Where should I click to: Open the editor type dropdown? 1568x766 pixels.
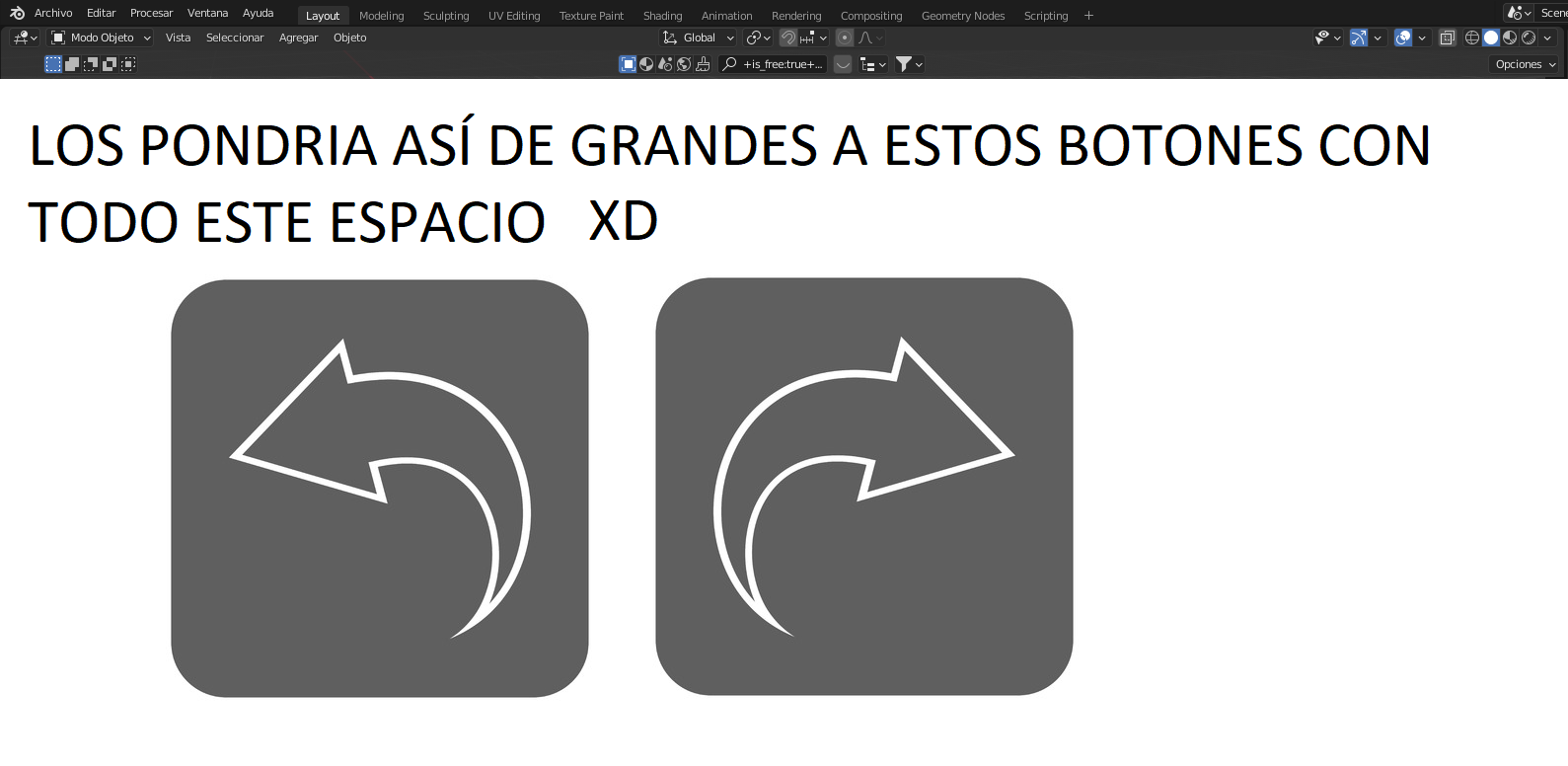[25, 38]
